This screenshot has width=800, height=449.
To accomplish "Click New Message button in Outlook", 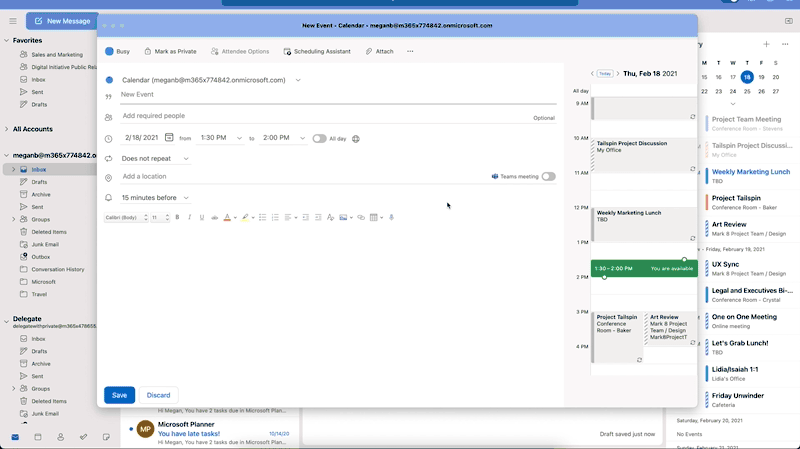I will click(62, 21).
